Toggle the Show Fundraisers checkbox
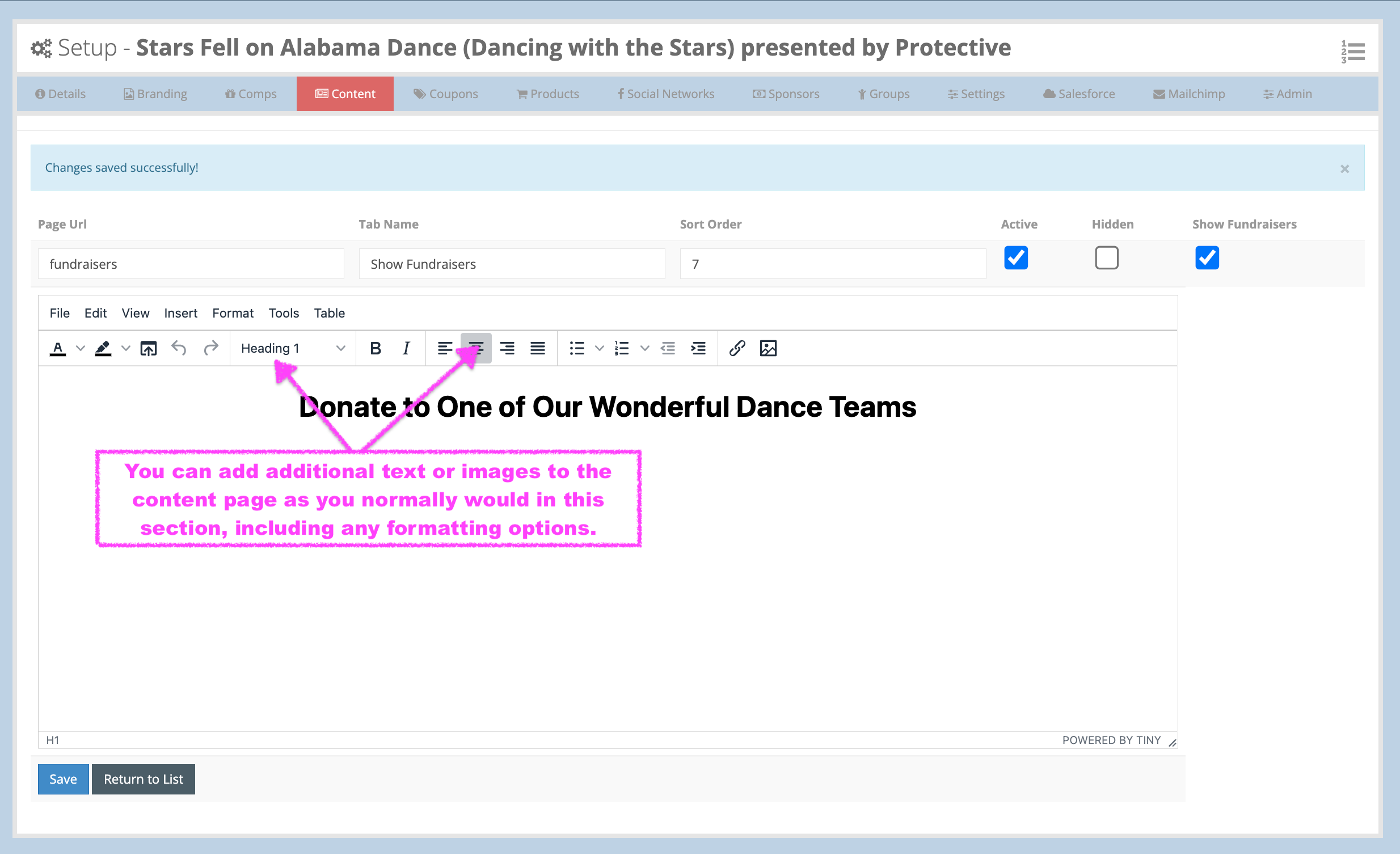Viewport: 1400px width, 854px height. coord(1206,258)
